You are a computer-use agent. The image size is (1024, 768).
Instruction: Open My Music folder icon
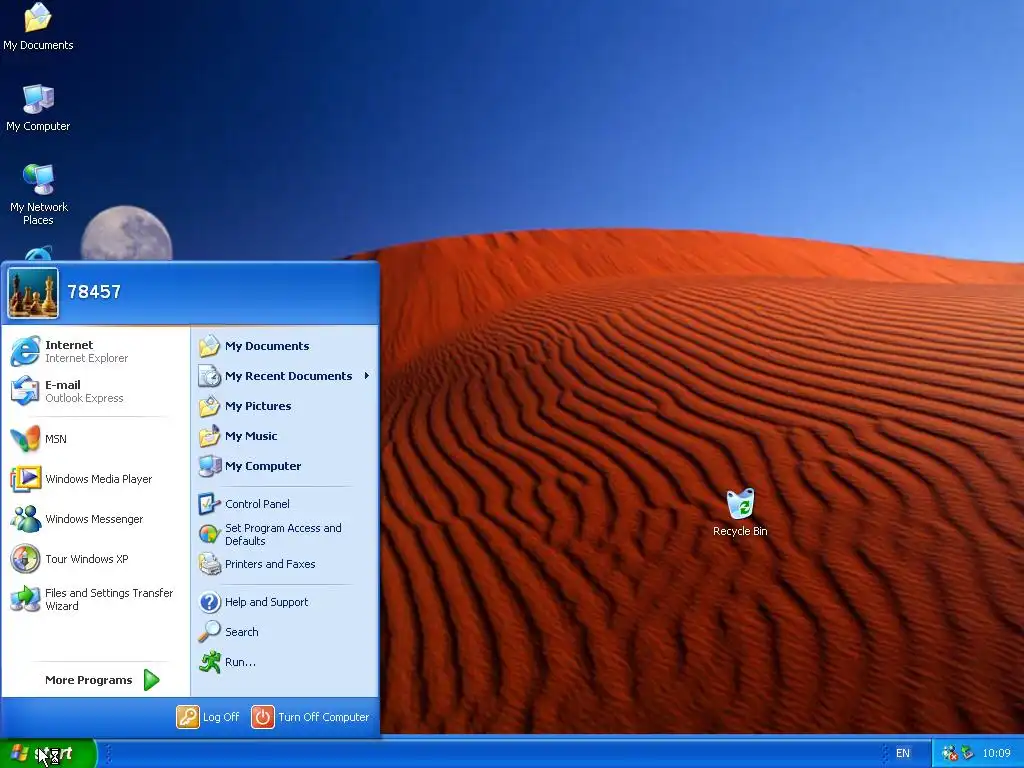click(209, 436)
